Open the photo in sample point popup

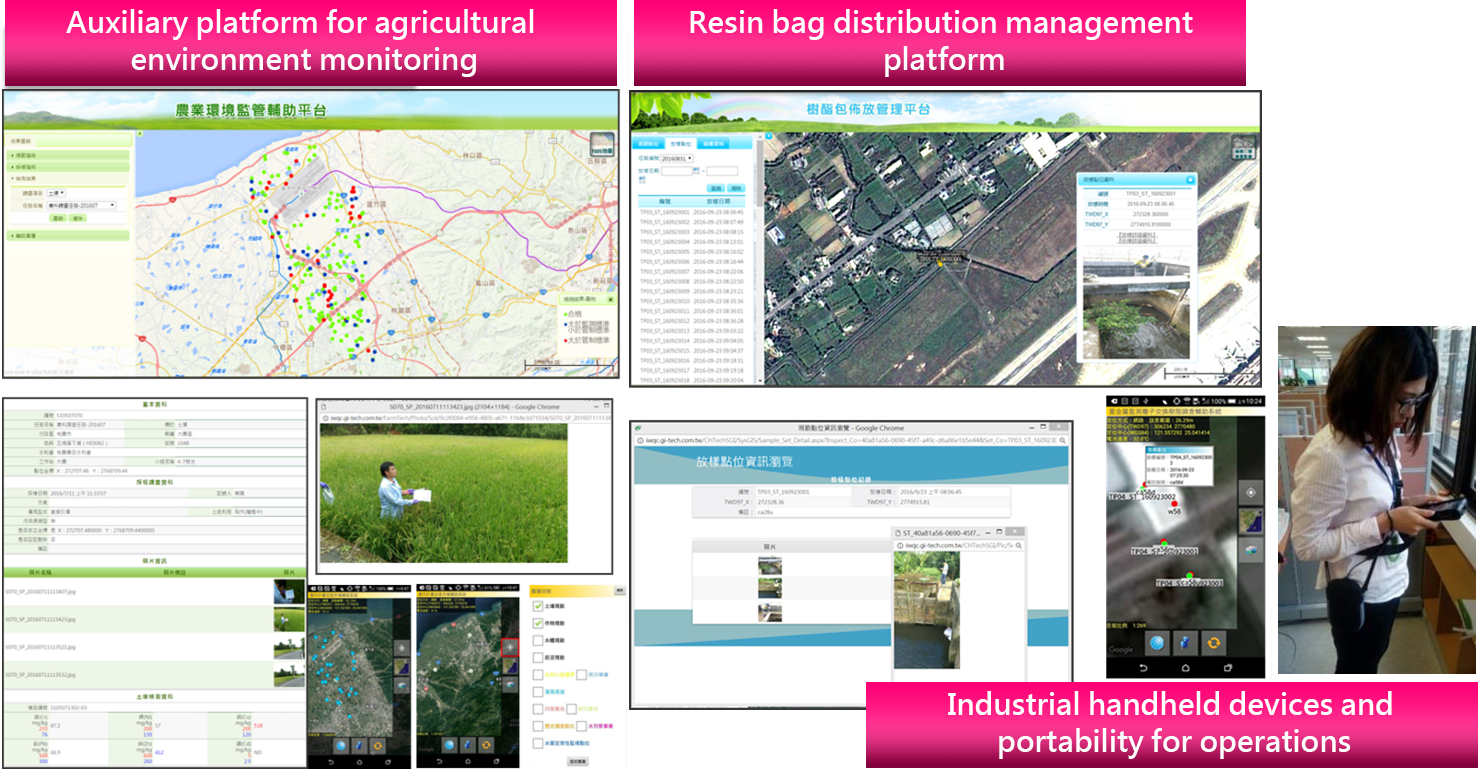tap(1137, 306)
